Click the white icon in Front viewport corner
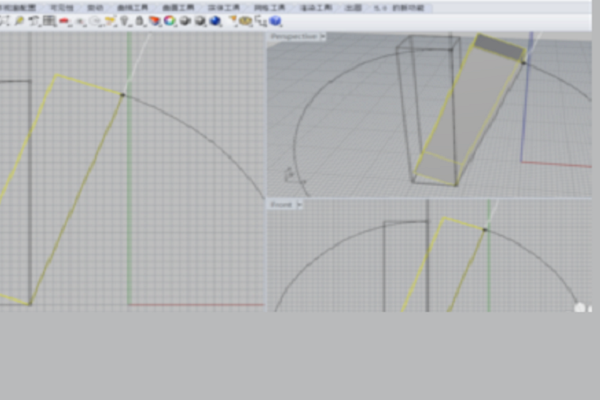Viewport: 600px width, 400px height. [x=580, y=307]
